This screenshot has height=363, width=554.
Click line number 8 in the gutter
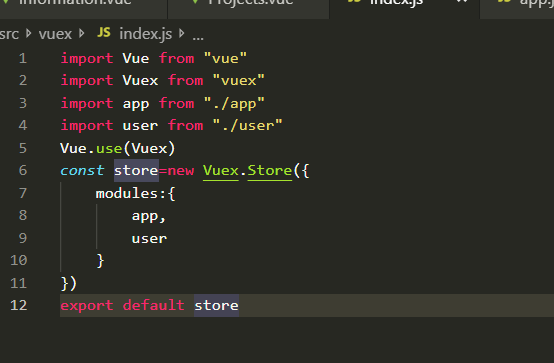[23, 215]
